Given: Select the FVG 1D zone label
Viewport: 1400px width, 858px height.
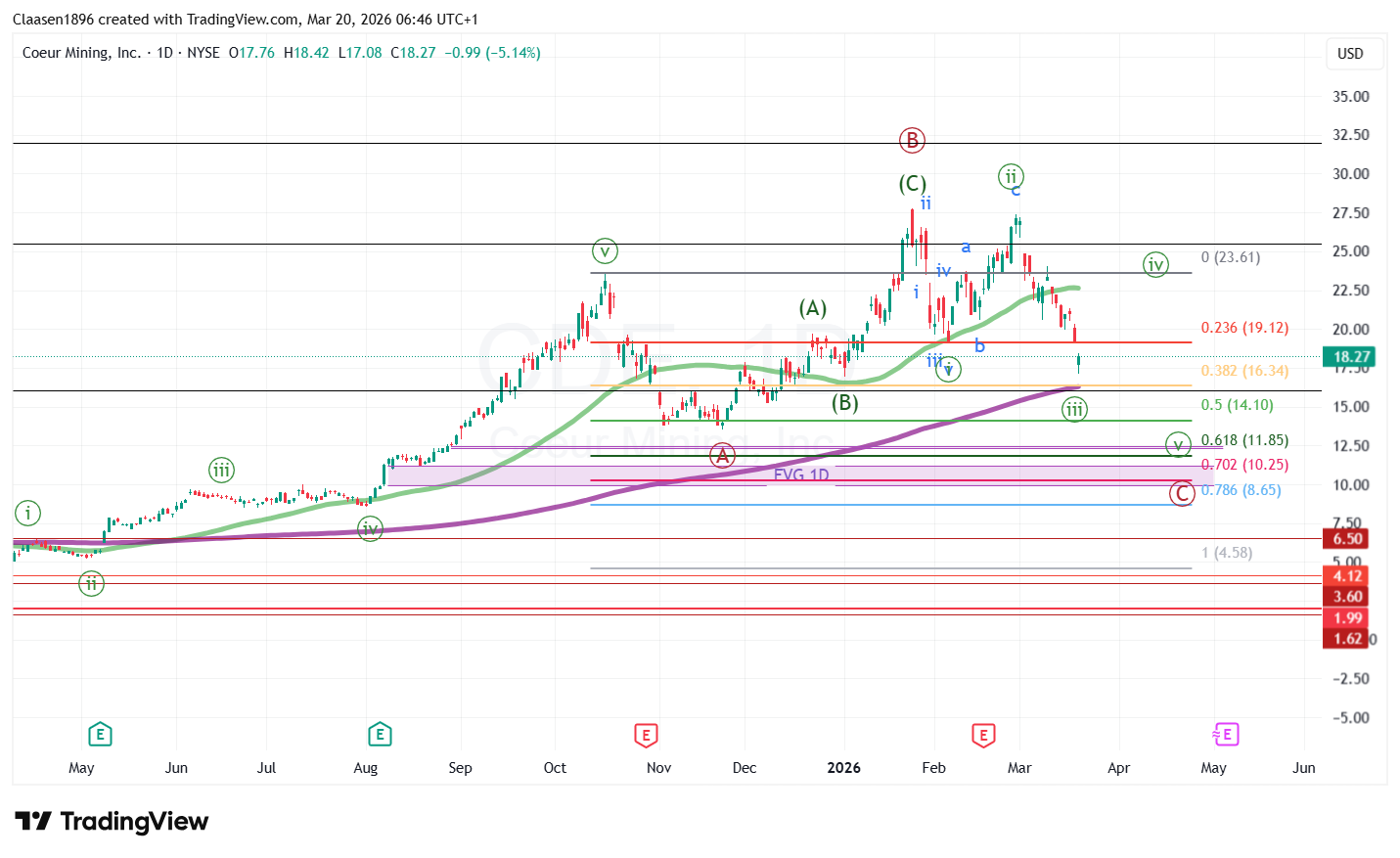Looking at the screenshot, I should pyautogui.click(x=801, y=475).
